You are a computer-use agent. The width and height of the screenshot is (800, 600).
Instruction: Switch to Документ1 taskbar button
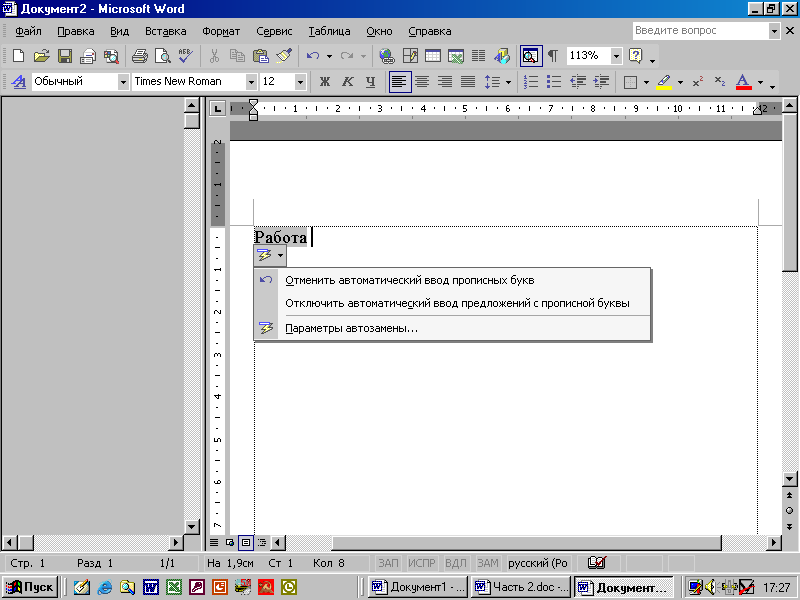[x=418, y=587]
